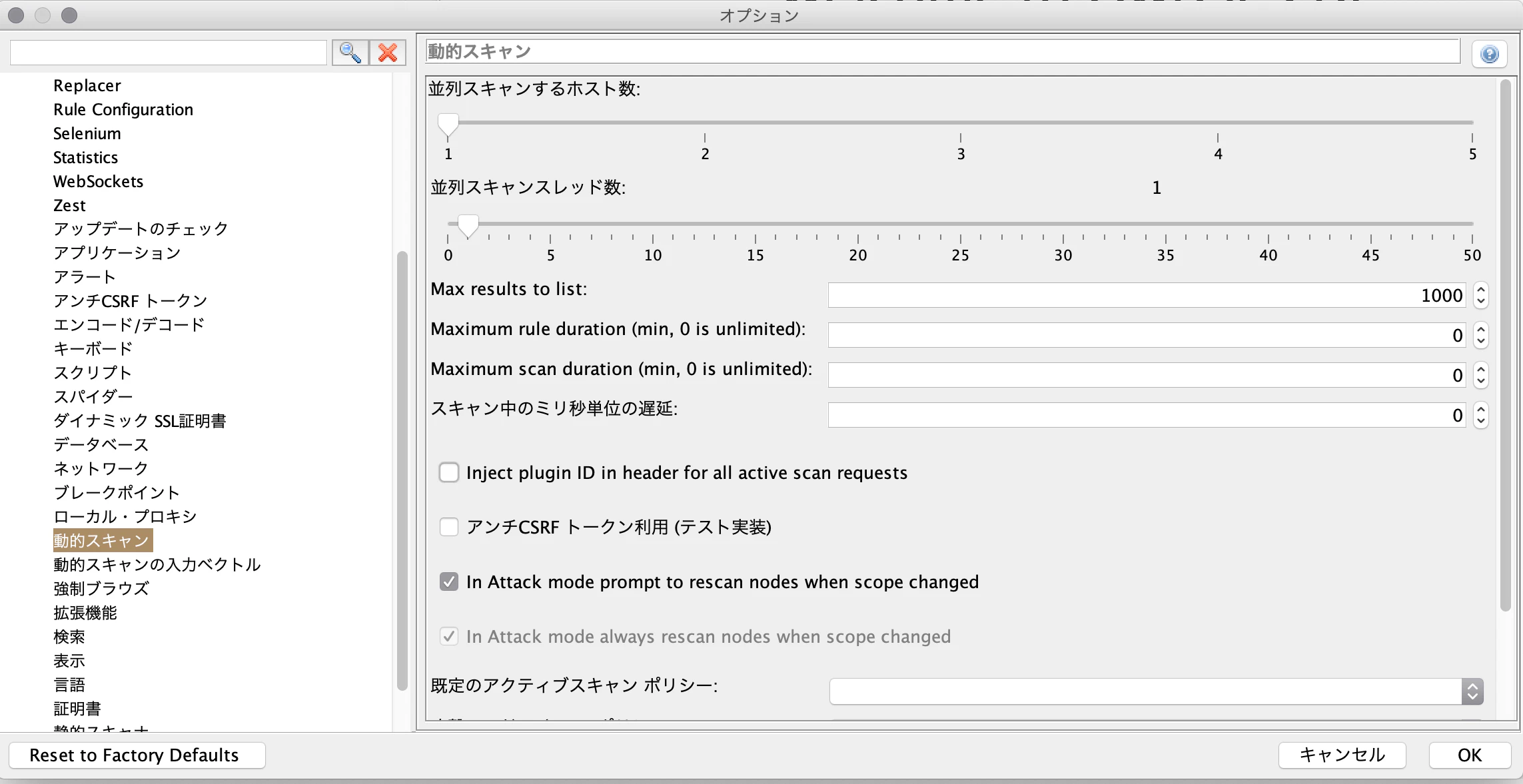This screenshot has width=1523, height=784.
Task: Open WebSockets options
Action: [98, 181]
